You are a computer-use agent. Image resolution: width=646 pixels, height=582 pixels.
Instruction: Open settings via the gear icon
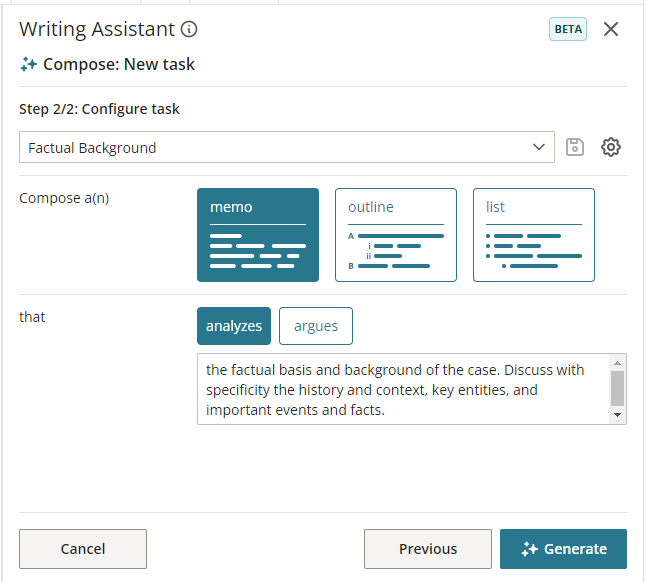click(x=611, y=147)
